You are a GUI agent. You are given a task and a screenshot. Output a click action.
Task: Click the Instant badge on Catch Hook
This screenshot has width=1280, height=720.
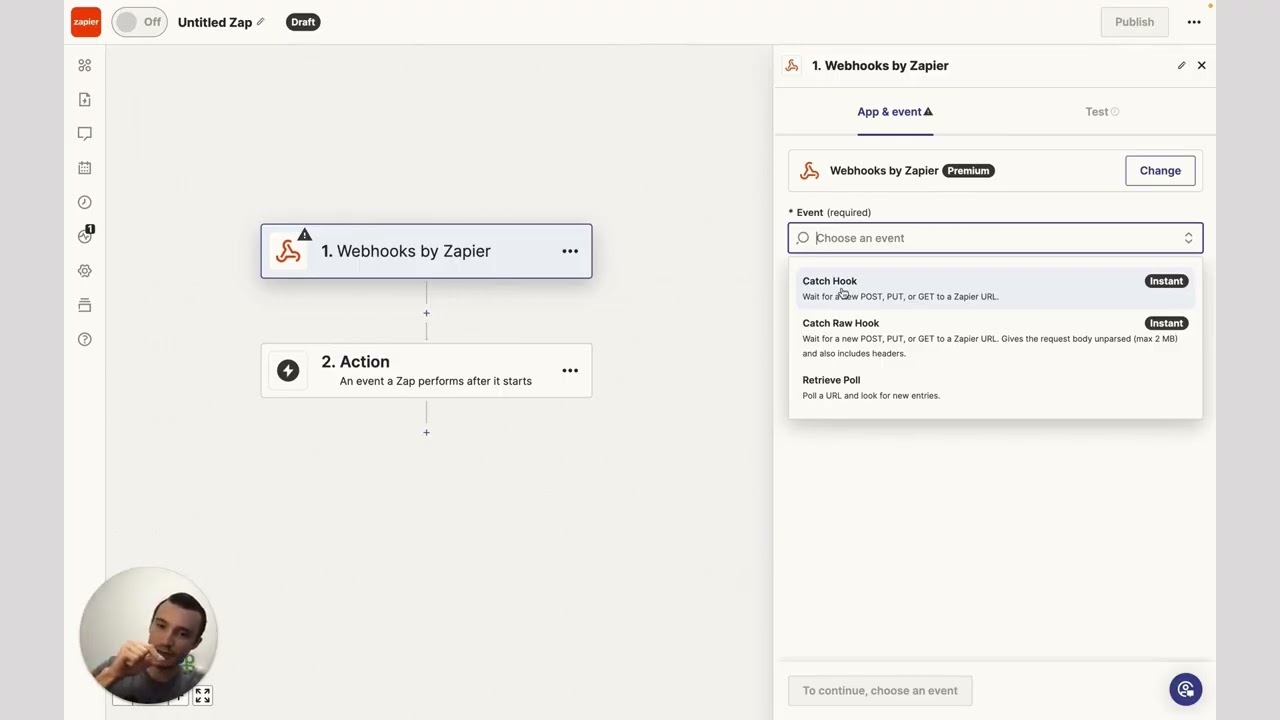pyautogui.click(x=1166, y=281)
